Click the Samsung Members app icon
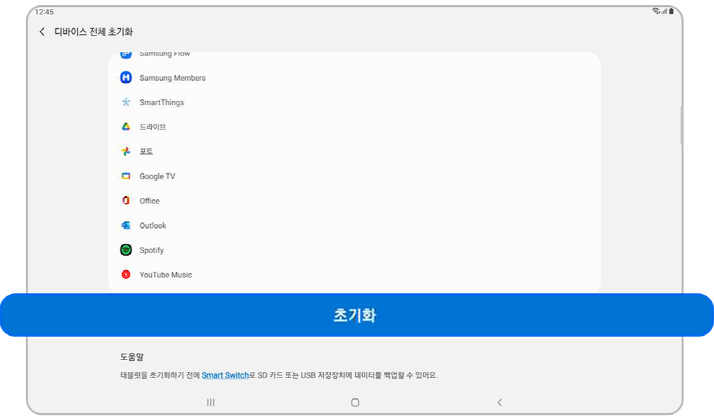The height and width of the screenshot is (417, 714). pyautogui.click(x=126, y=77)
